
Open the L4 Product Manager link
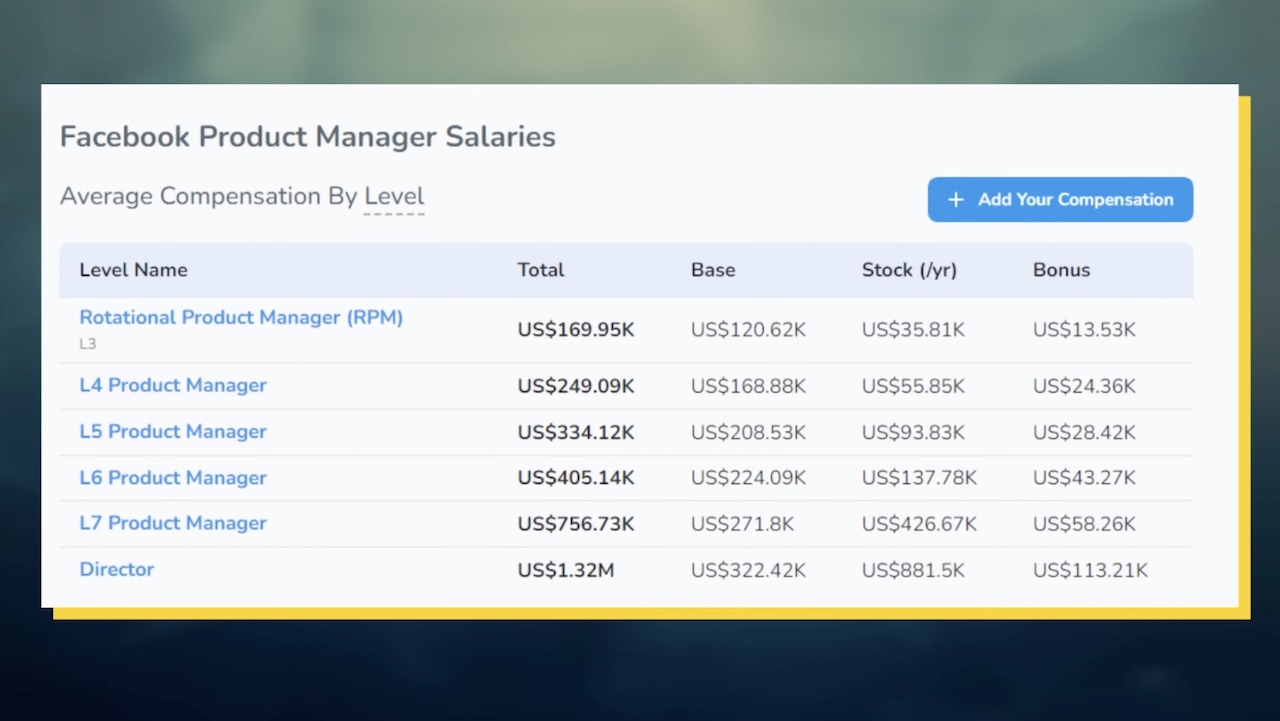(x=173, y=385)
